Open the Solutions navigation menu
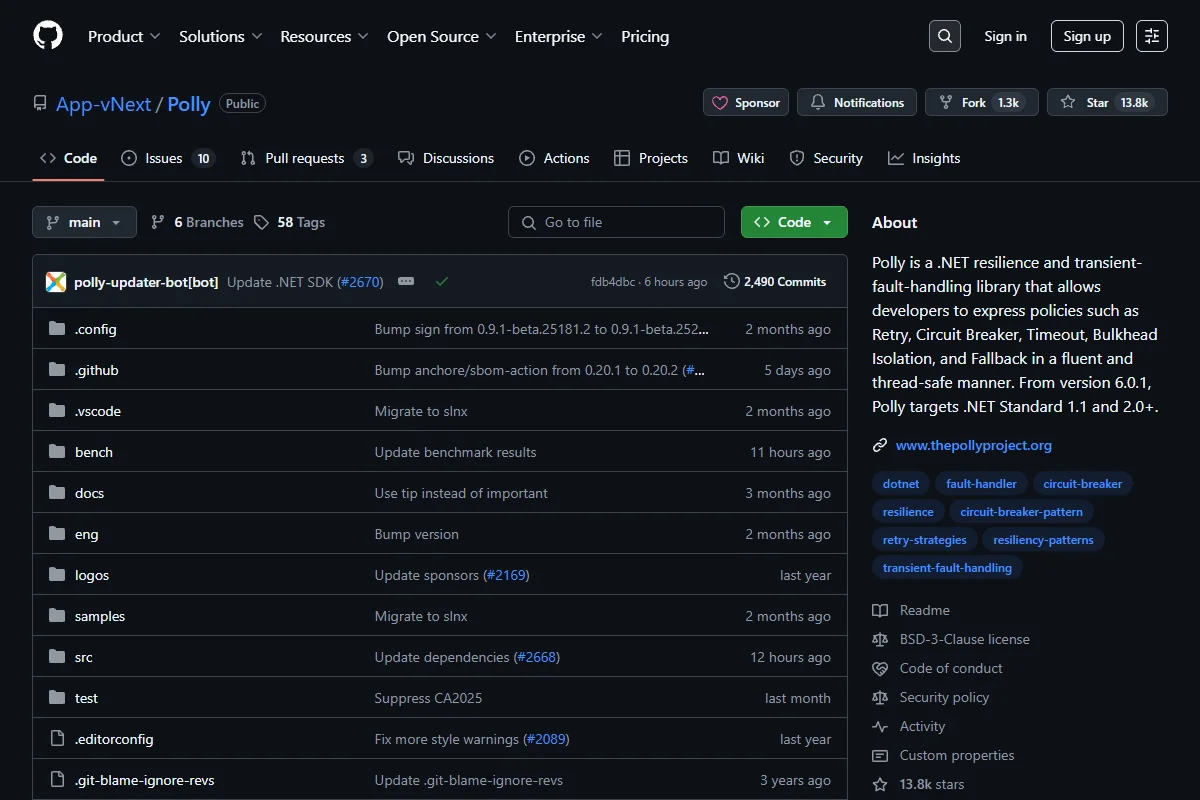Image resolution: width=1200 pixels, height=800 pixels. (x=221, y=36)
